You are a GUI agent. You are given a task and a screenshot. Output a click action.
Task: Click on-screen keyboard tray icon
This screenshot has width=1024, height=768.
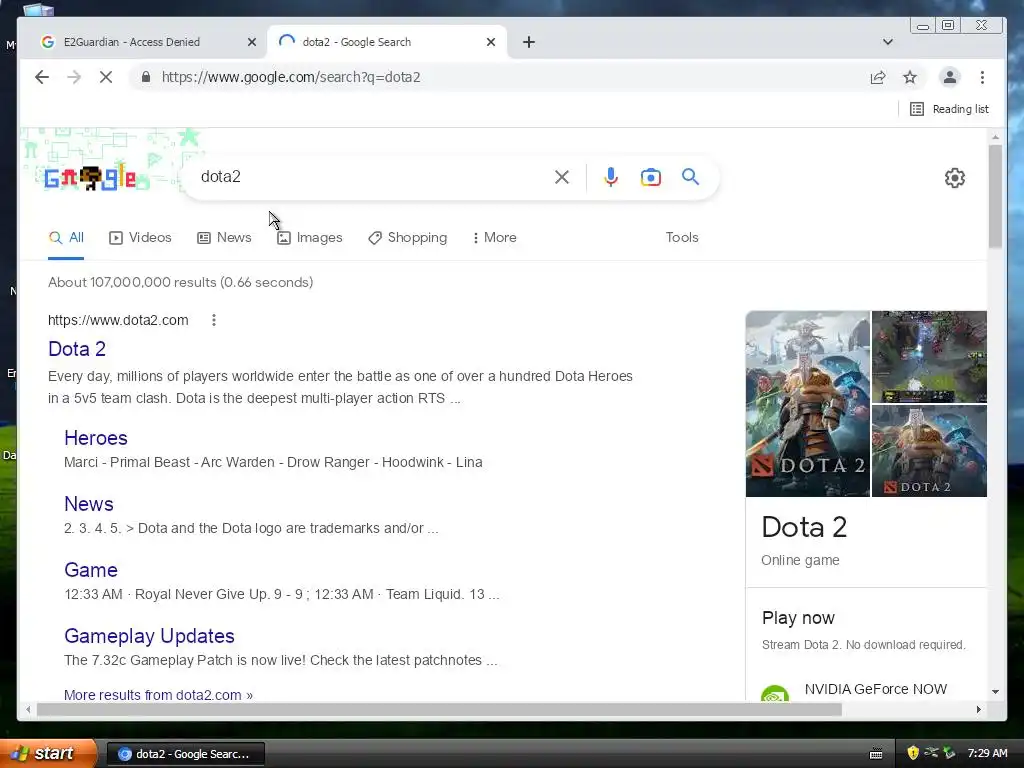click(876, 754)
